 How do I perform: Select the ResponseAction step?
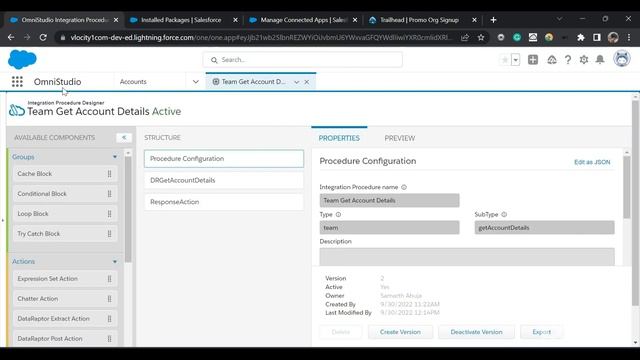(224, 202)
